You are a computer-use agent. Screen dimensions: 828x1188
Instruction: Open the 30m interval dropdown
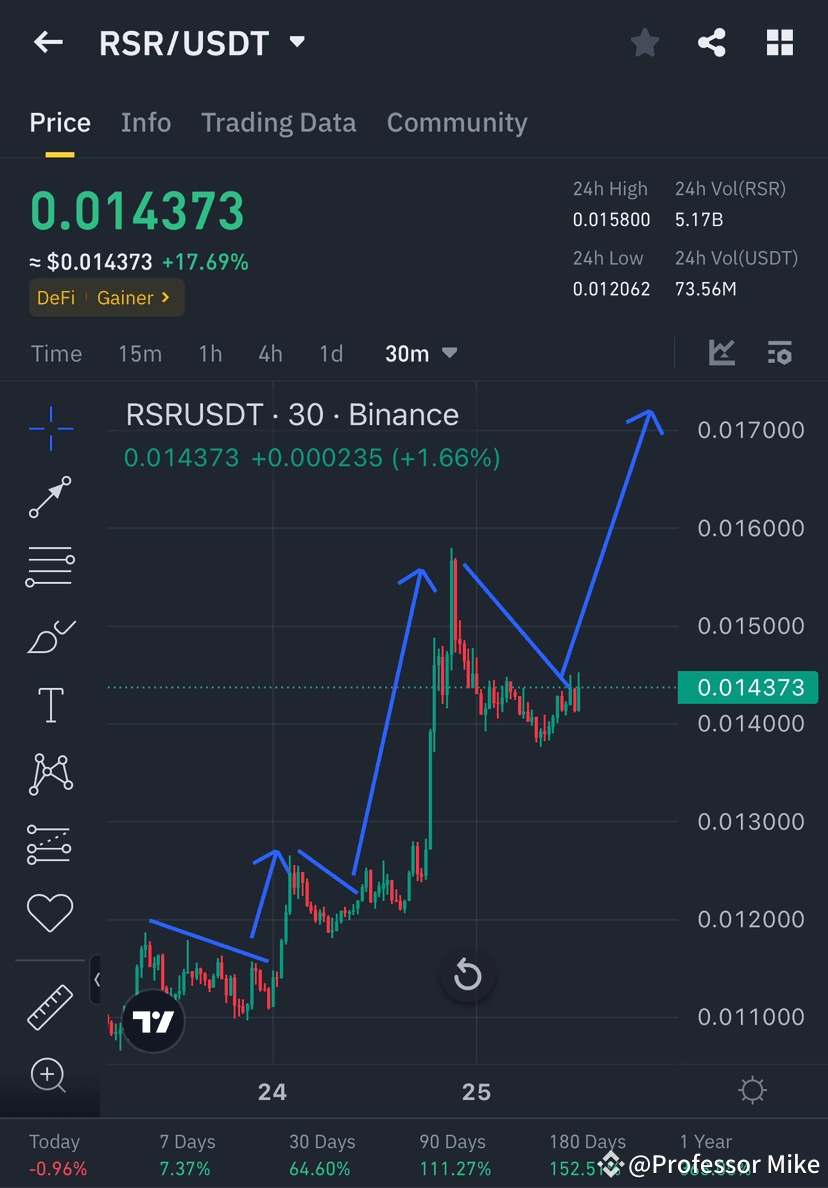(418, 353)
